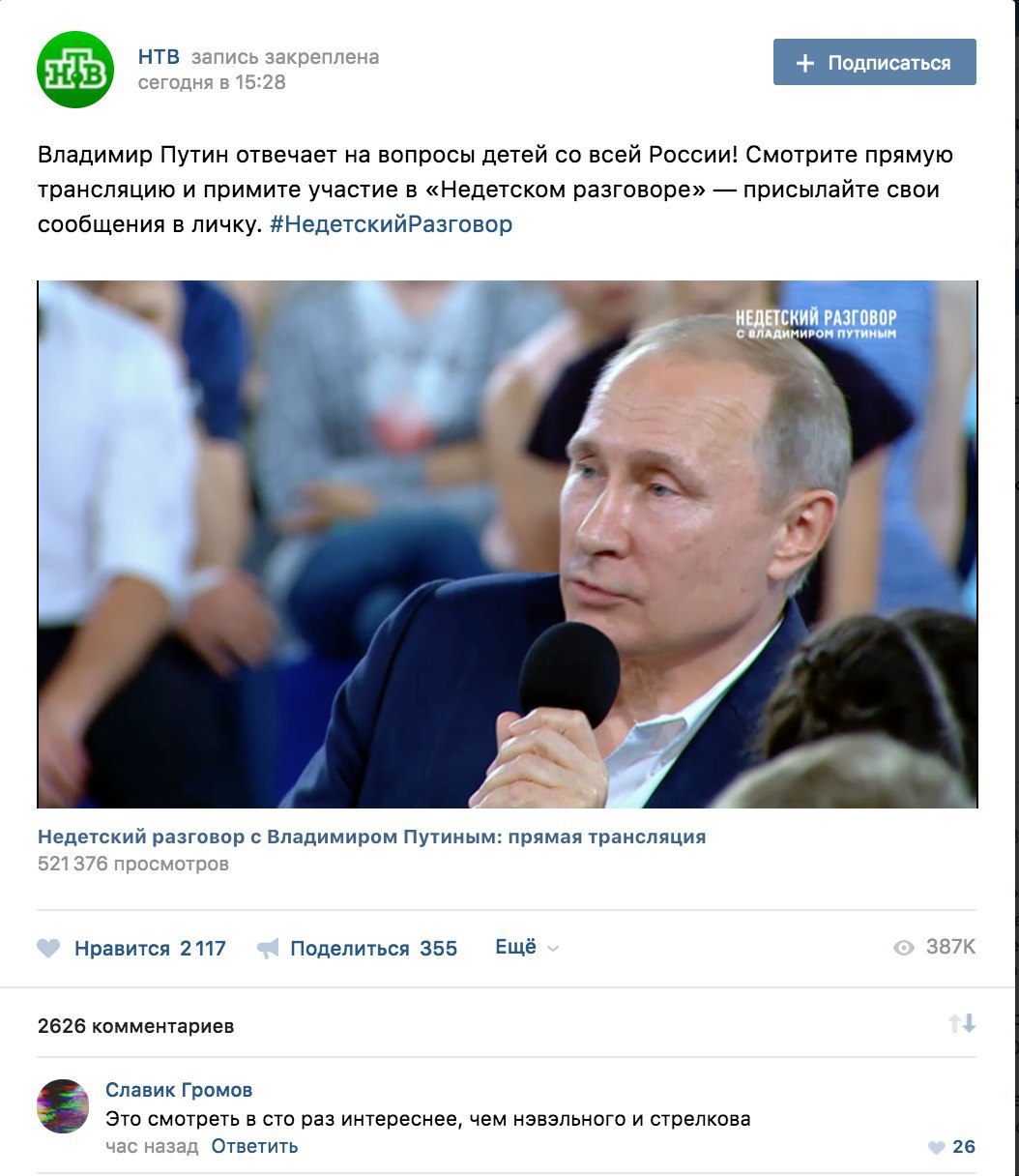Screen dimensions: 1019x1176
Task: Play the Putin live broadcast video
Action: tap(508, 544)
